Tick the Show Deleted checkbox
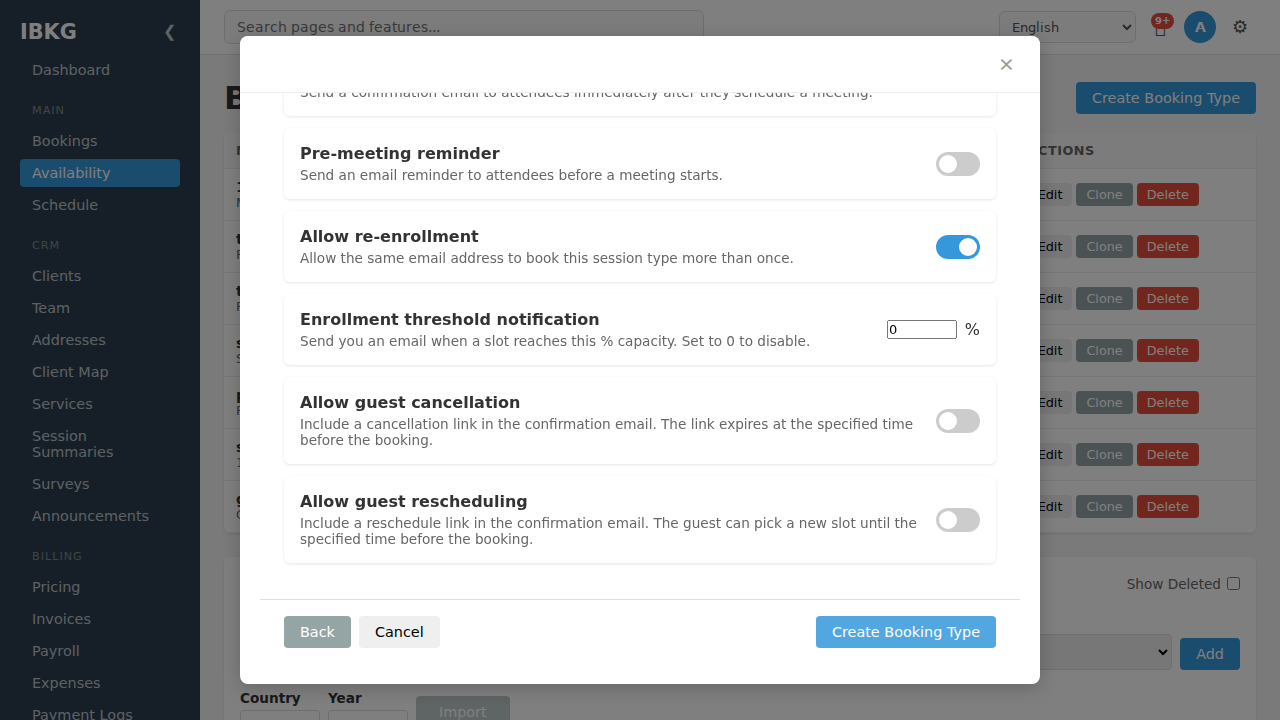Screen dimensions: 1280x720 (x=1233, y=584)
